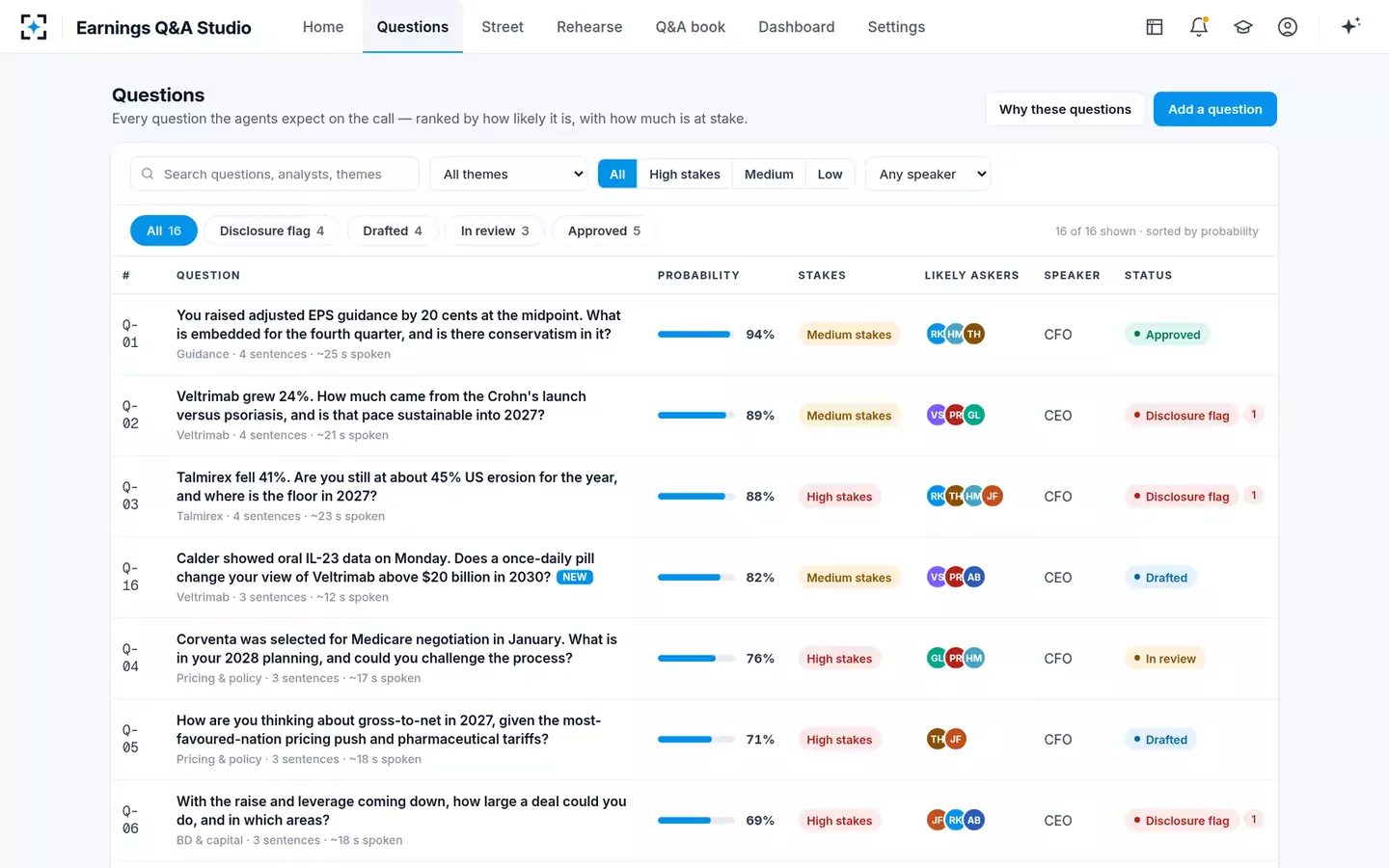Click the In review status on Q-04

pos(1164,659)
